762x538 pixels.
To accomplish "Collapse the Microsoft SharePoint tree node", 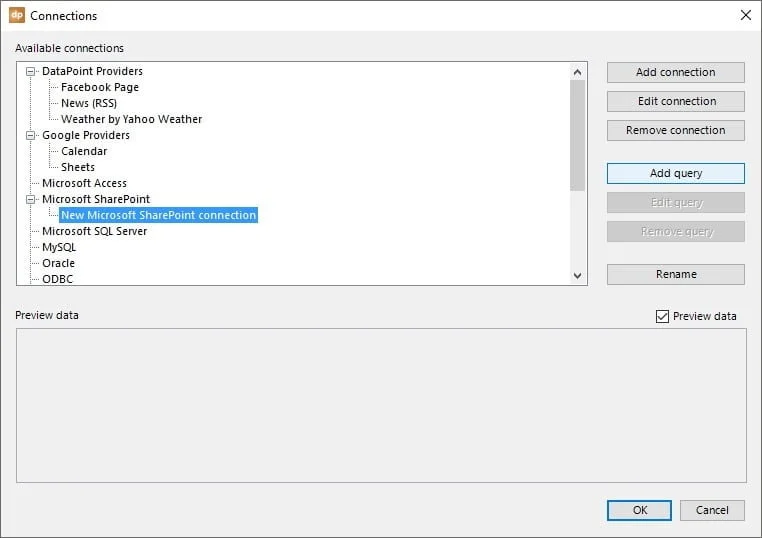I will click(x=30, y=199).
